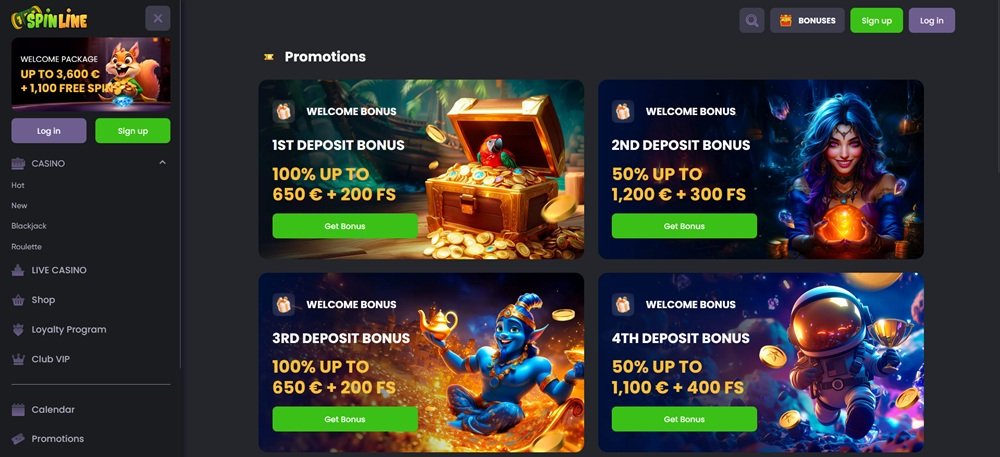Screen dimensions: 1000x457
Task: Open Shop basket icon
Action: coord(18,300)
